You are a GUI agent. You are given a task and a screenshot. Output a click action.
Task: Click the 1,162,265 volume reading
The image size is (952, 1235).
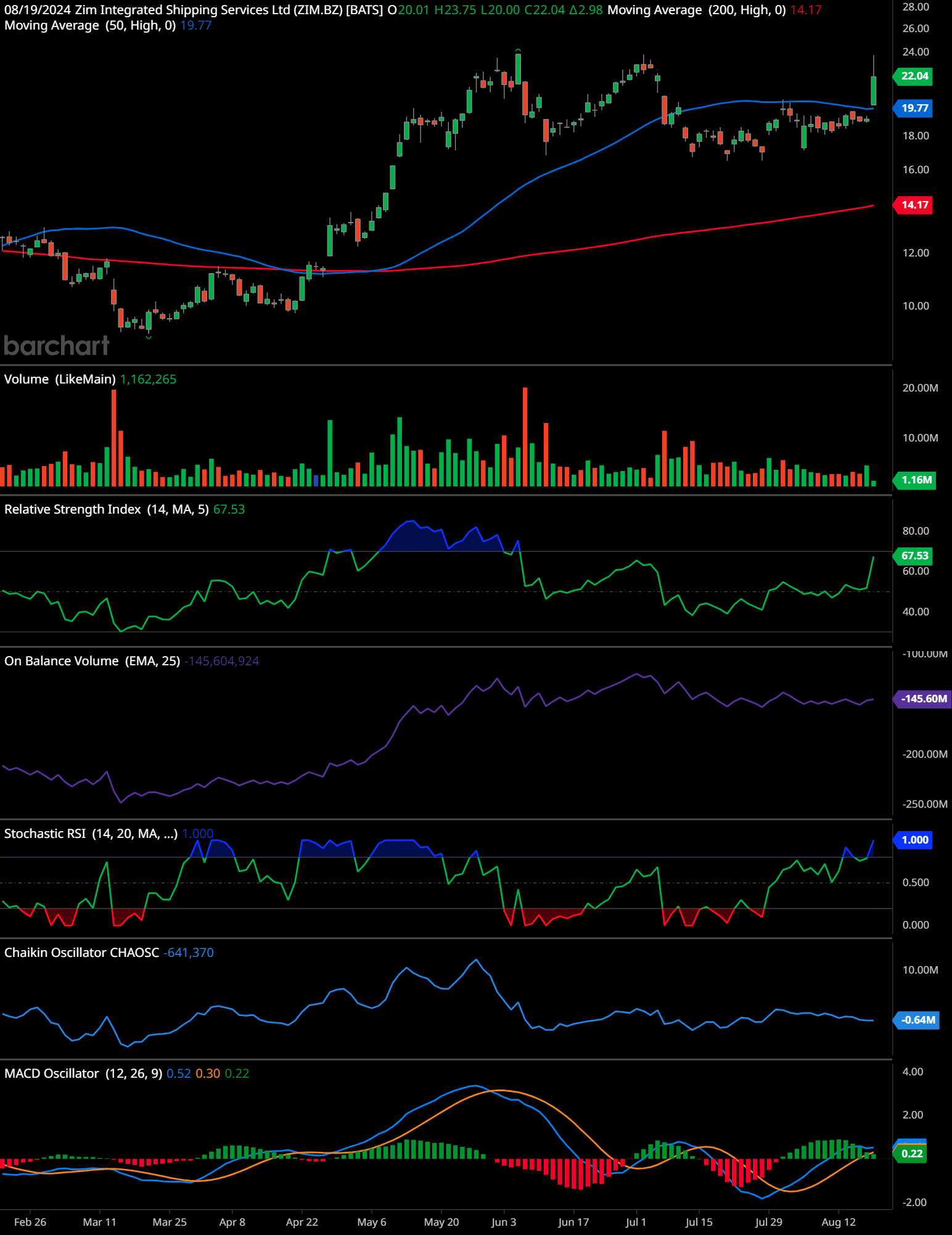coord(148,379)
